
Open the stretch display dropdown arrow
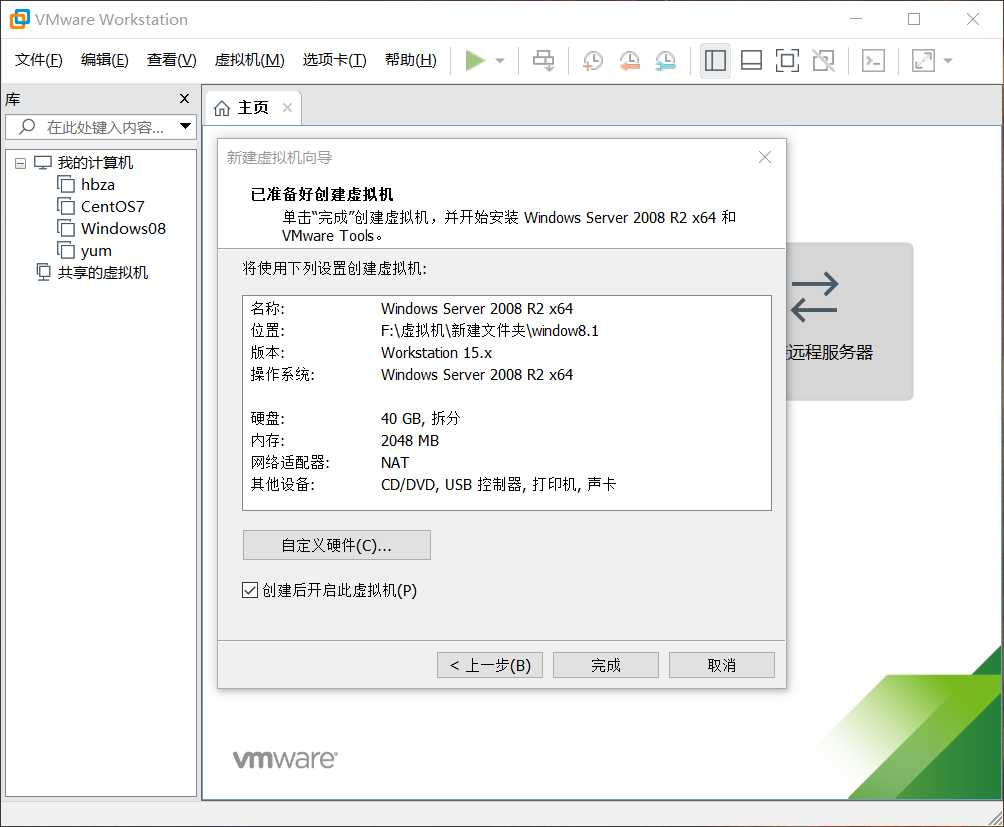pos(948,61)
